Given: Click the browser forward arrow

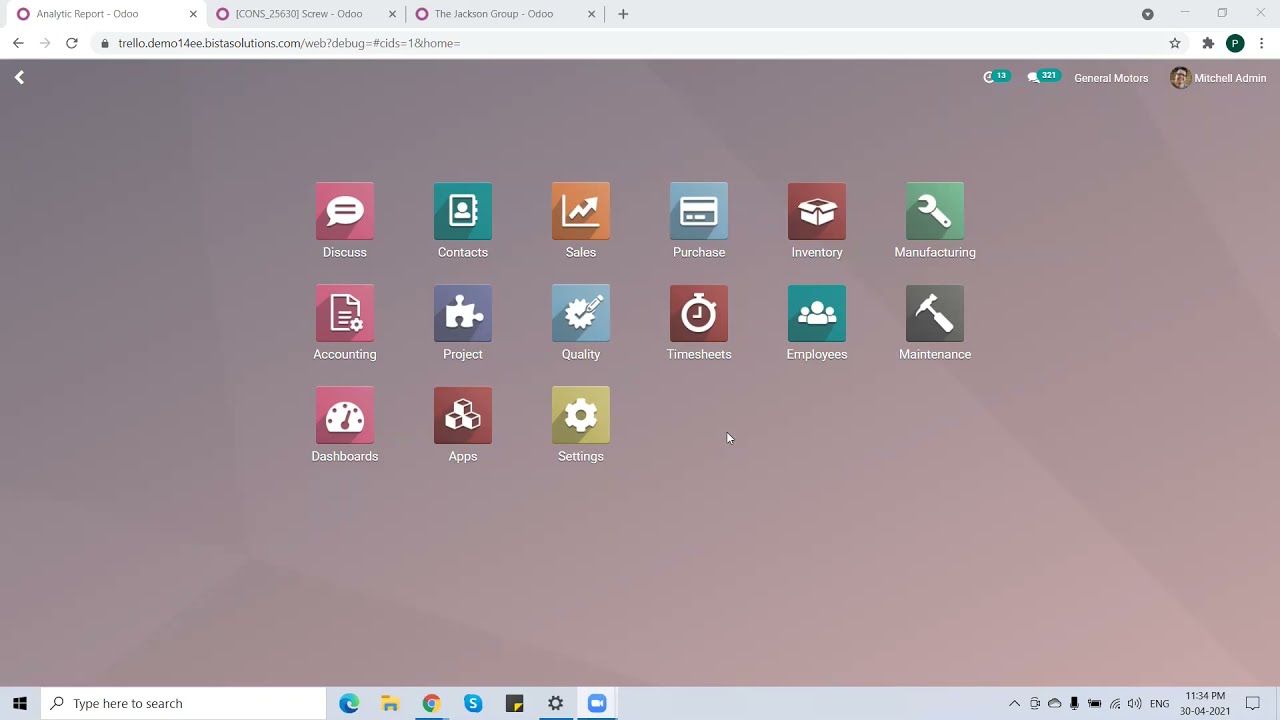Looking at the screenshot, I should click(x=45, y=43).
